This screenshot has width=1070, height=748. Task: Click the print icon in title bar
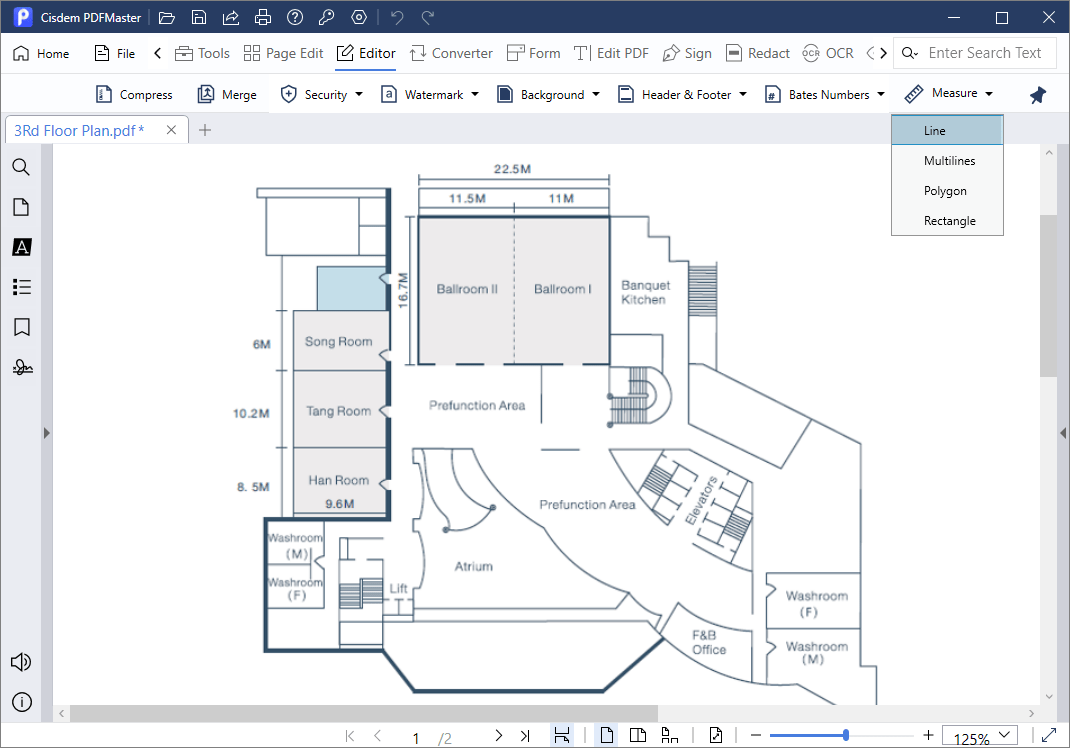[262, 17]
